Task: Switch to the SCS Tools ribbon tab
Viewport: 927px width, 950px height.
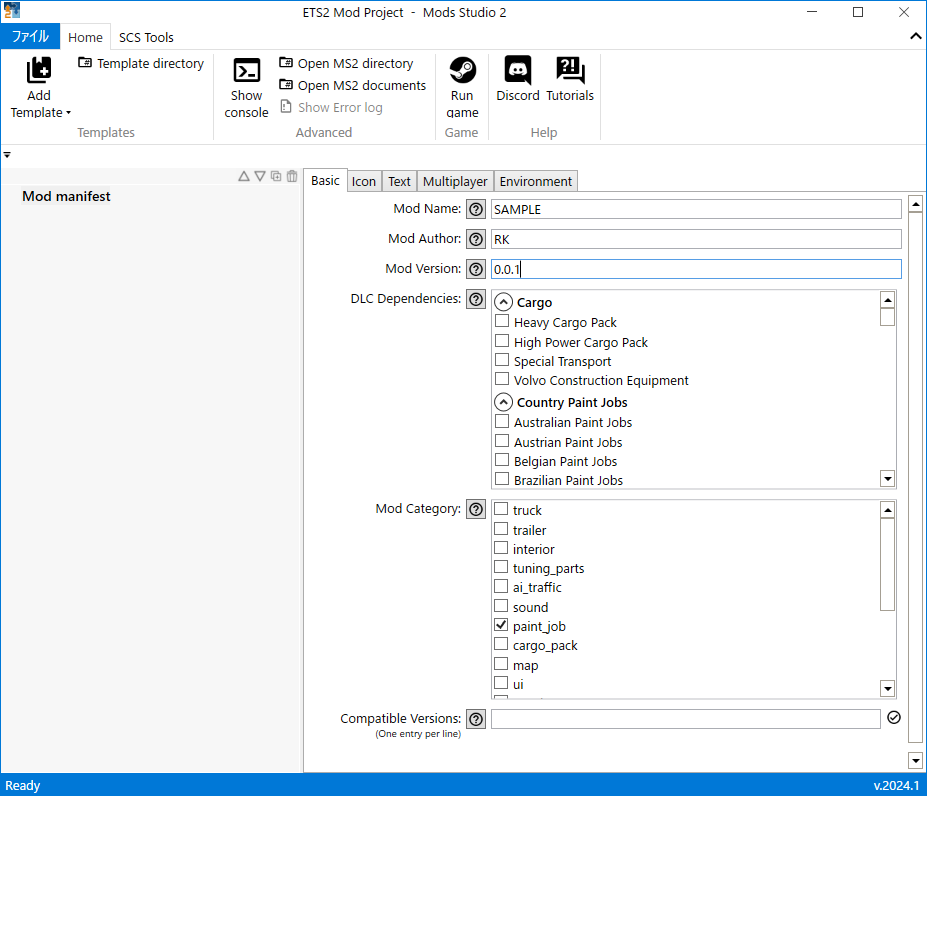Action: [x=146, y=37]
